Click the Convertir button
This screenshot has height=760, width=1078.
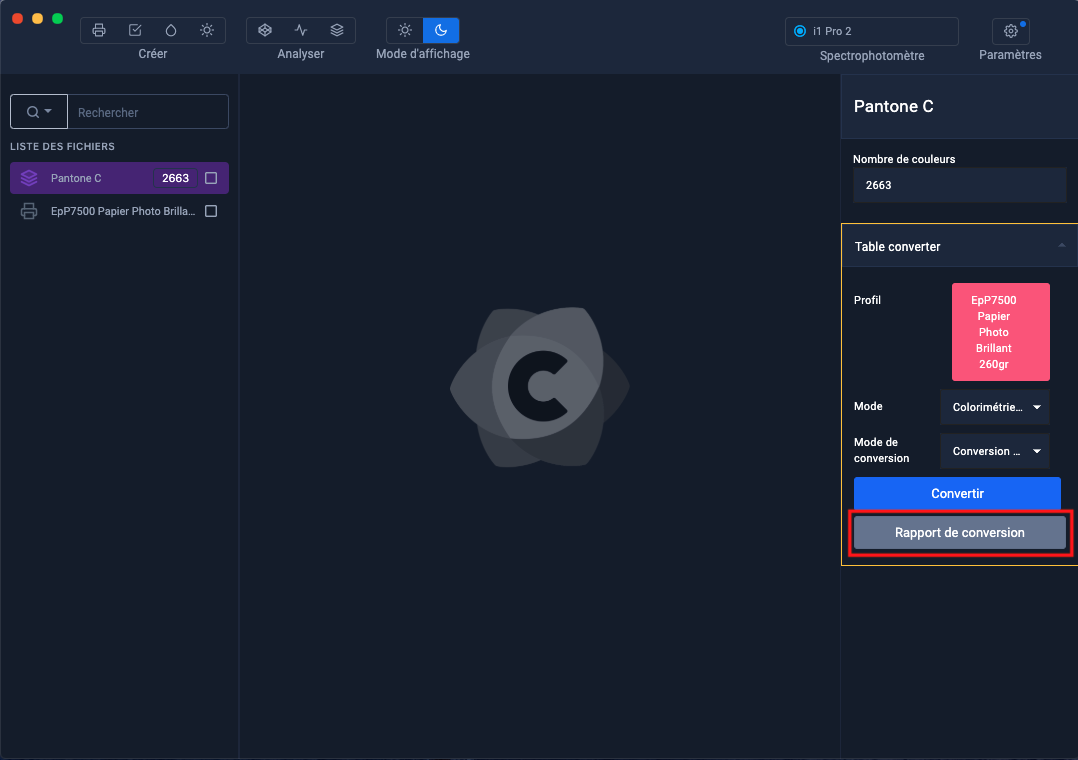[x=957, y=493]
